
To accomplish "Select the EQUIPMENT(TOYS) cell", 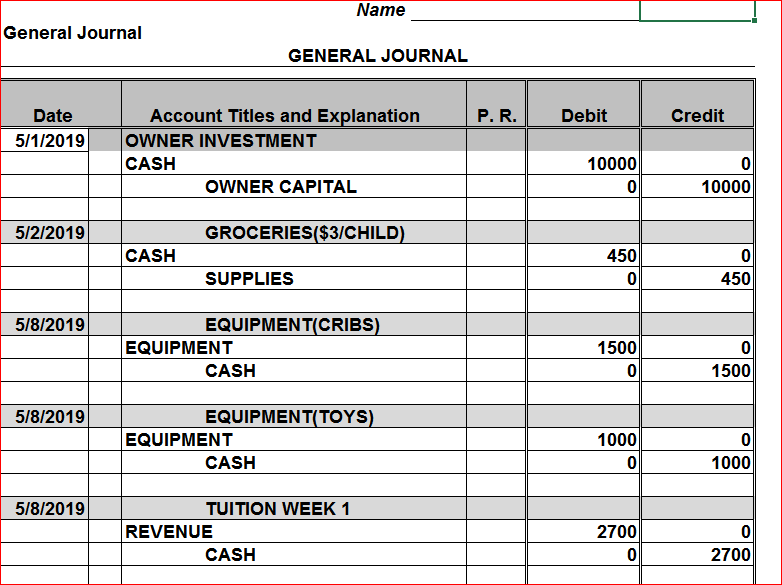I will pos(294,416).
